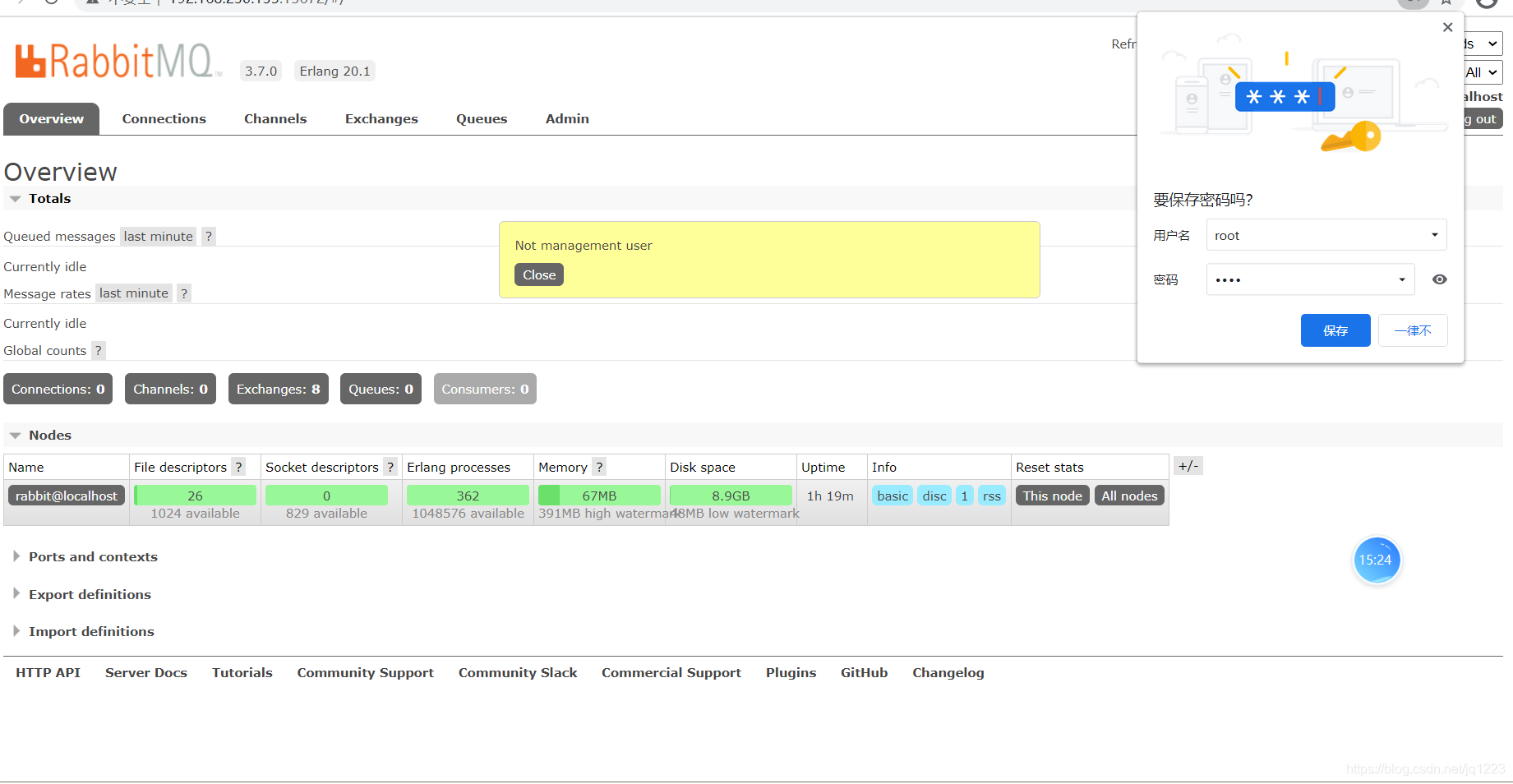The image size is (1513, 784).
Task: Switch to the Overview tab
Action: pos(52,118)
